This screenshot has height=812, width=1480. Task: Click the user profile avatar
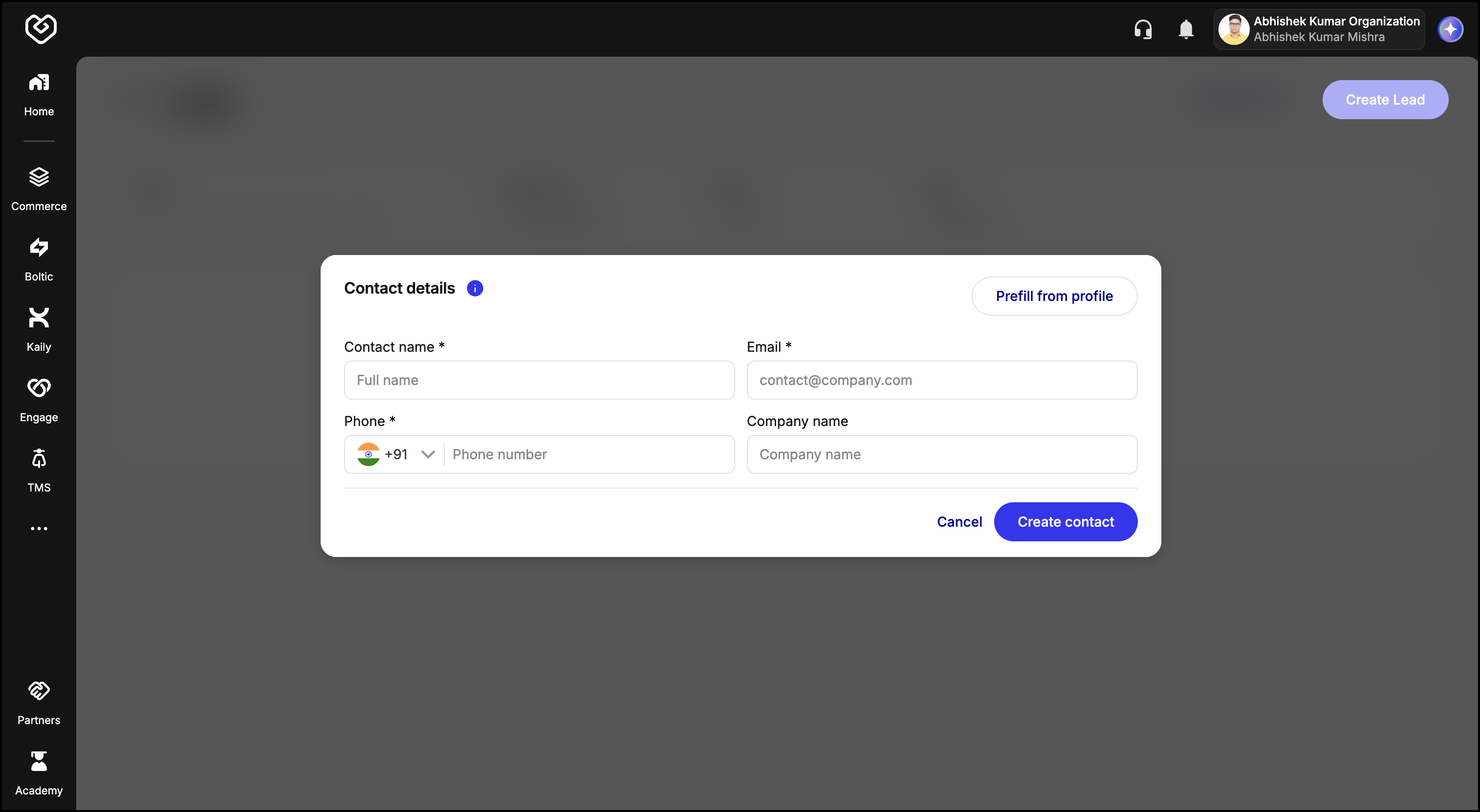(x=1233, y=29)
